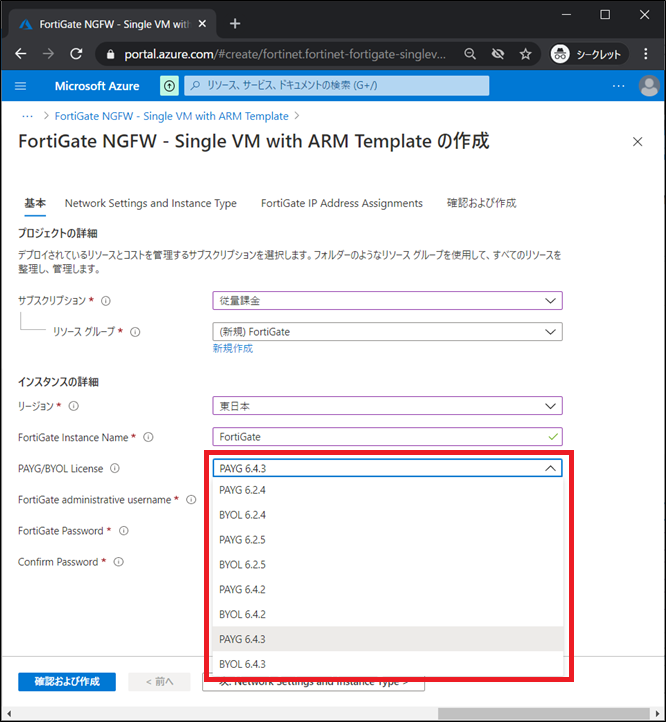The height and width of the screenshot is (722, 666).
Task: Go forward with browser forward arrow
Action: pos(48,54)
